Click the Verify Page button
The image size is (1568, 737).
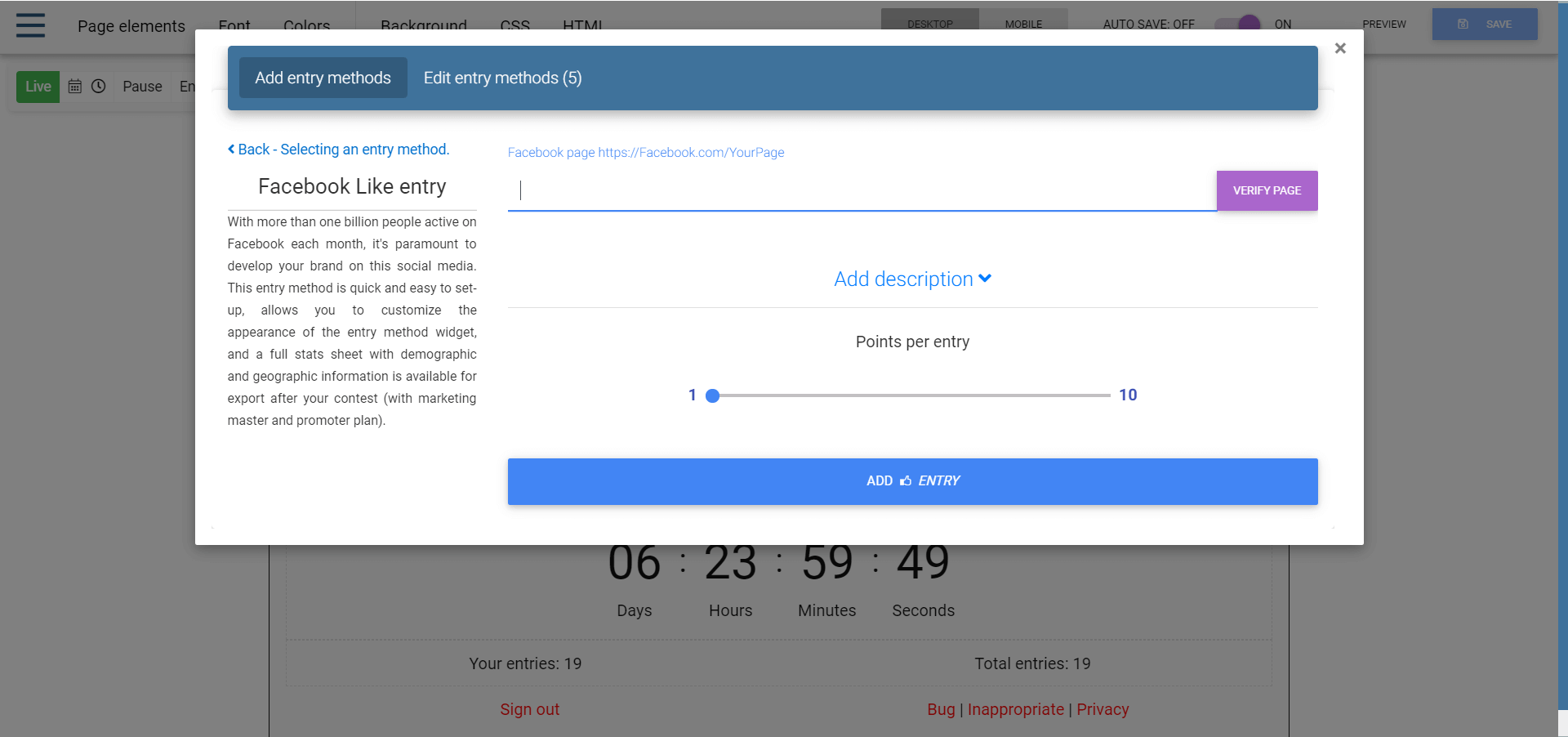(1267, 190)
